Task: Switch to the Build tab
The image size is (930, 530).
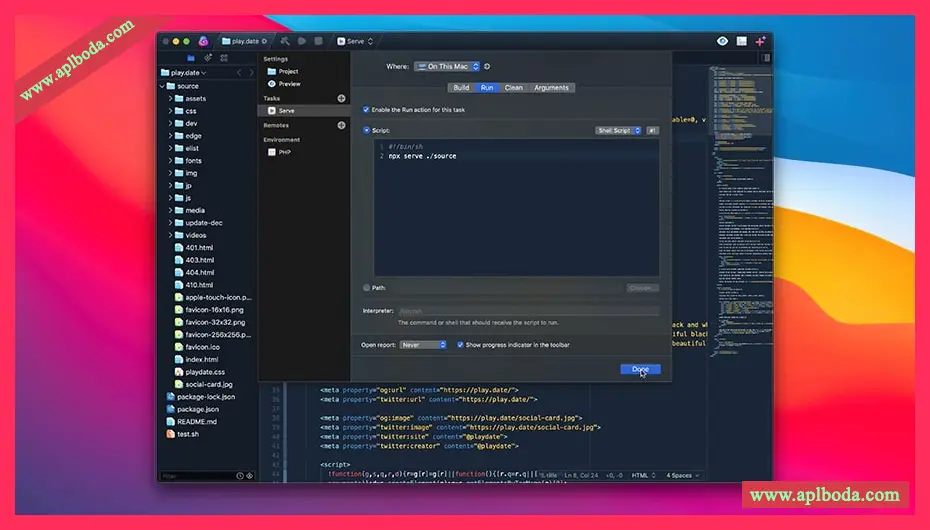Action: tap(461, 88)
